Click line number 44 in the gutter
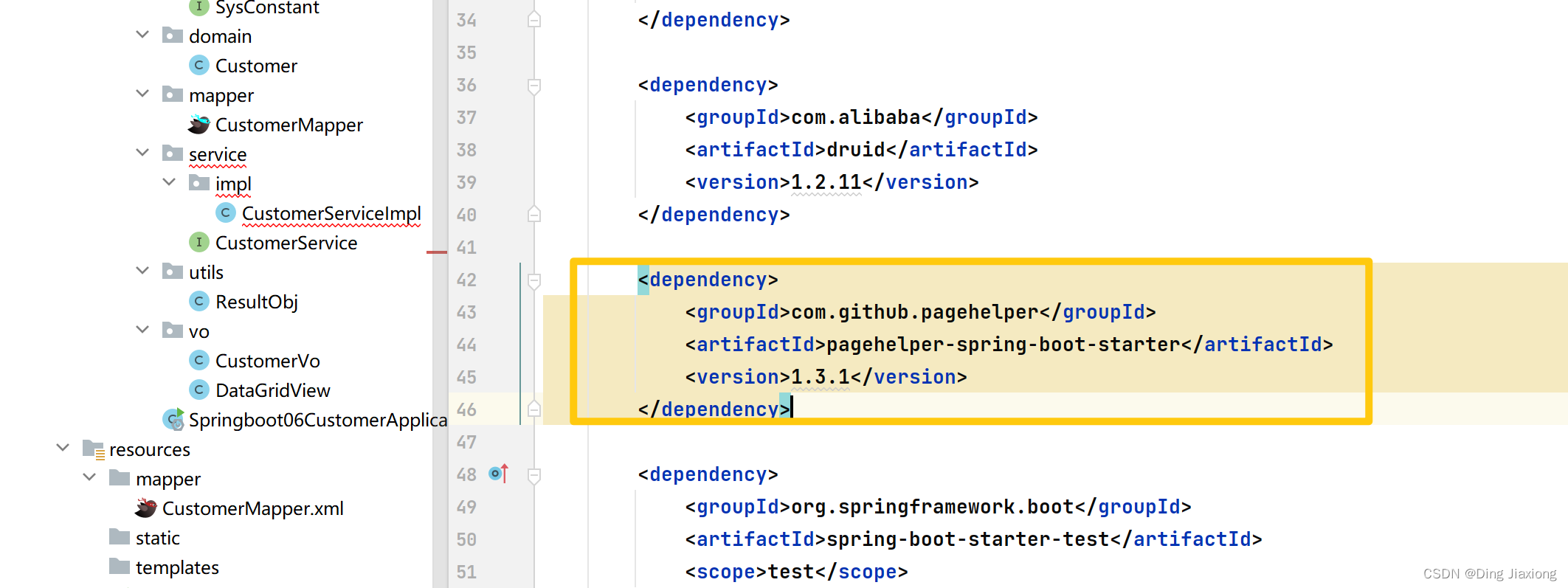This screenshot has width=1568, height=588. pyautogui.click(x=466, y=345)
